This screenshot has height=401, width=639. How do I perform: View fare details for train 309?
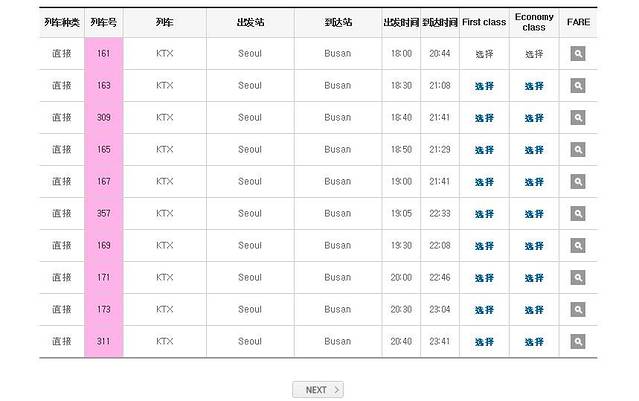coord(577,118)
